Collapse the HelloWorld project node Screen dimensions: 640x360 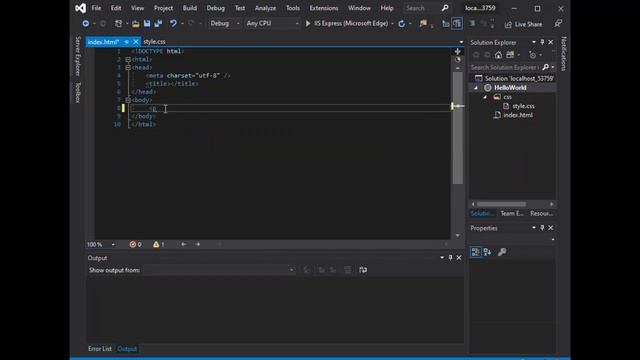click(x=476, y=88)
